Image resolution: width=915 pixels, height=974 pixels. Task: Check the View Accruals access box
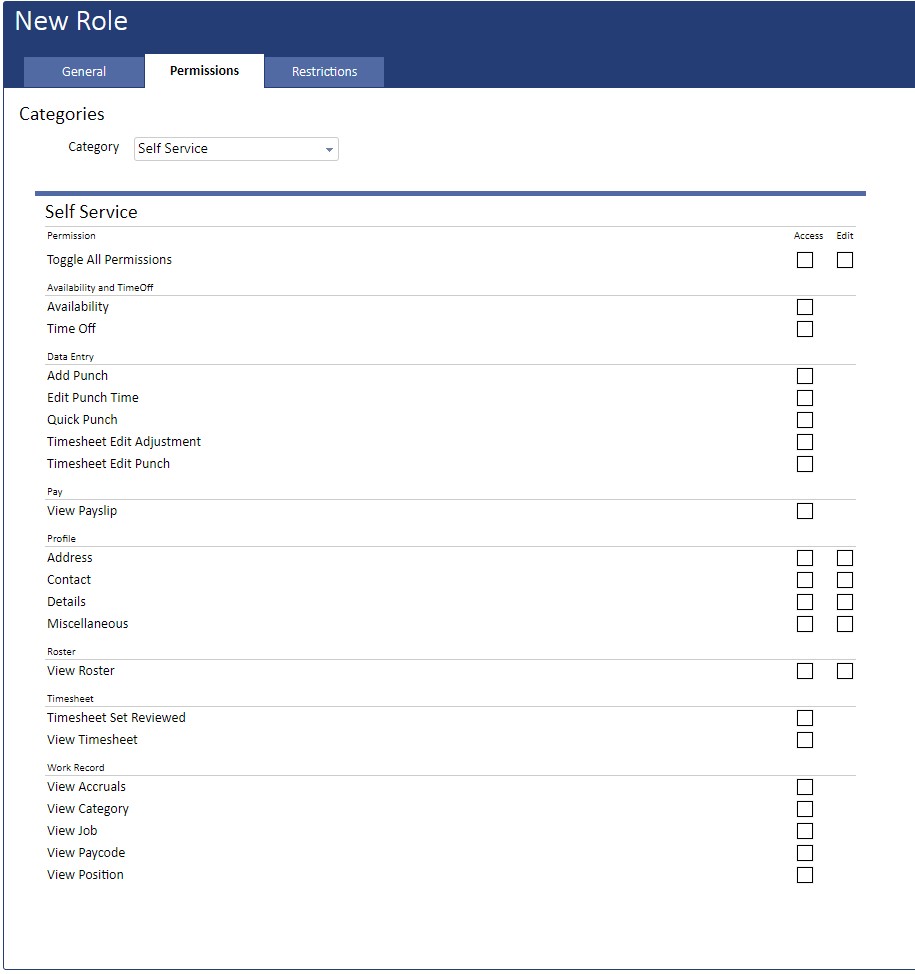pos(804,787)
